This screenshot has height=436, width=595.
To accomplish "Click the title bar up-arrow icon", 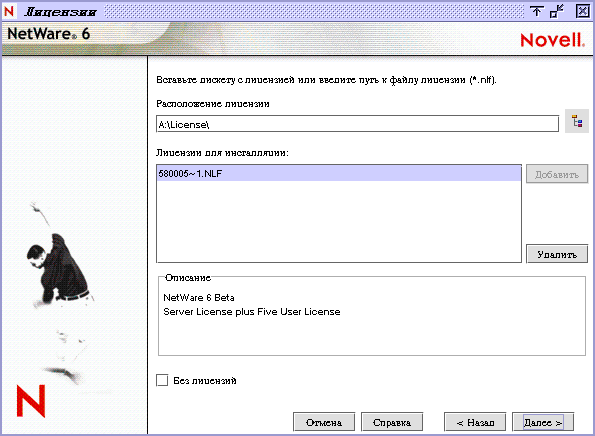I will coord(537,11).
